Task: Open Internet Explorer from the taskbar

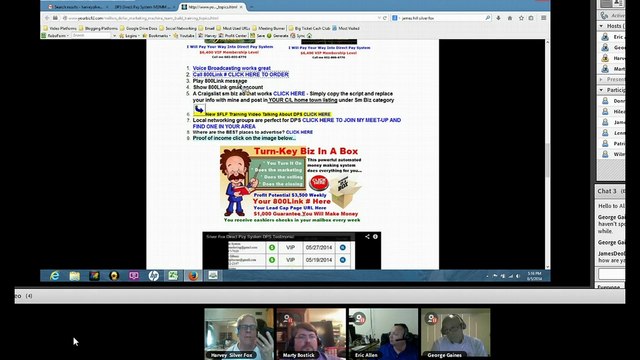Action: [54, 276]
